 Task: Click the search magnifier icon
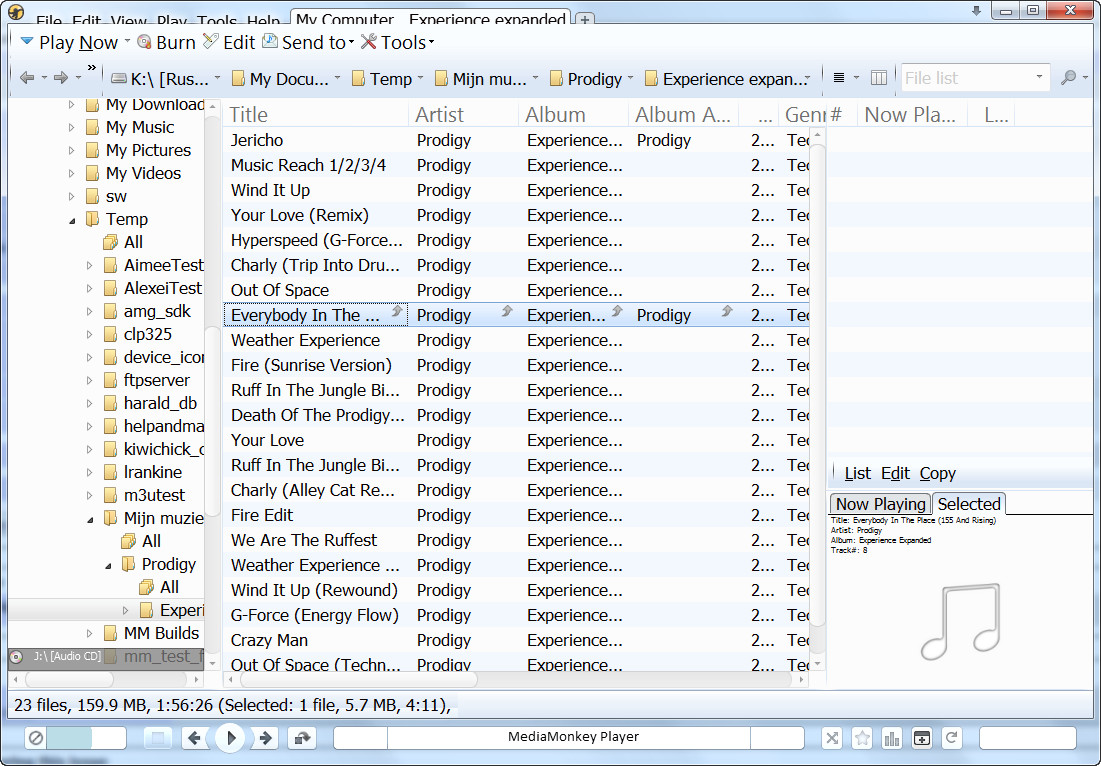[x=1069, y=78]
